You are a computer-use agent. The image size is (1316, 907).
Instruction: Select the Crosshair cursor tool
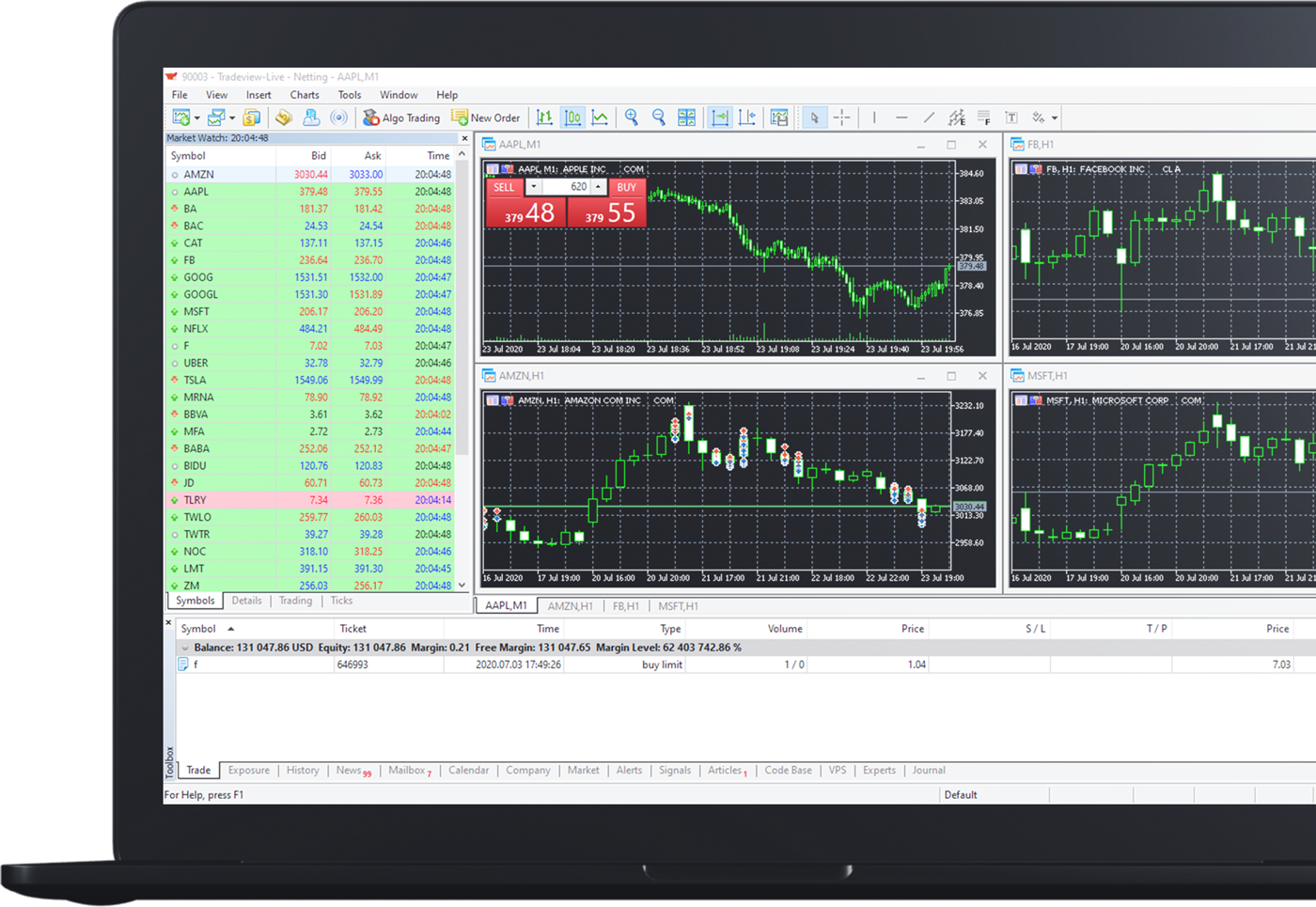point(842,117)
